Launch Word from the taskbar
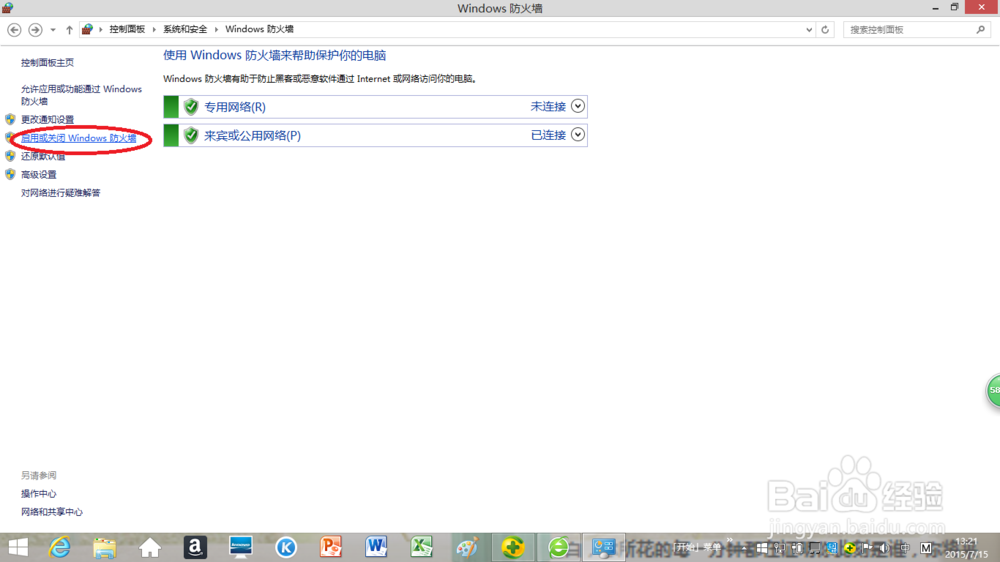This screenshot has width=1000, height=562. (x=376, y=547)
